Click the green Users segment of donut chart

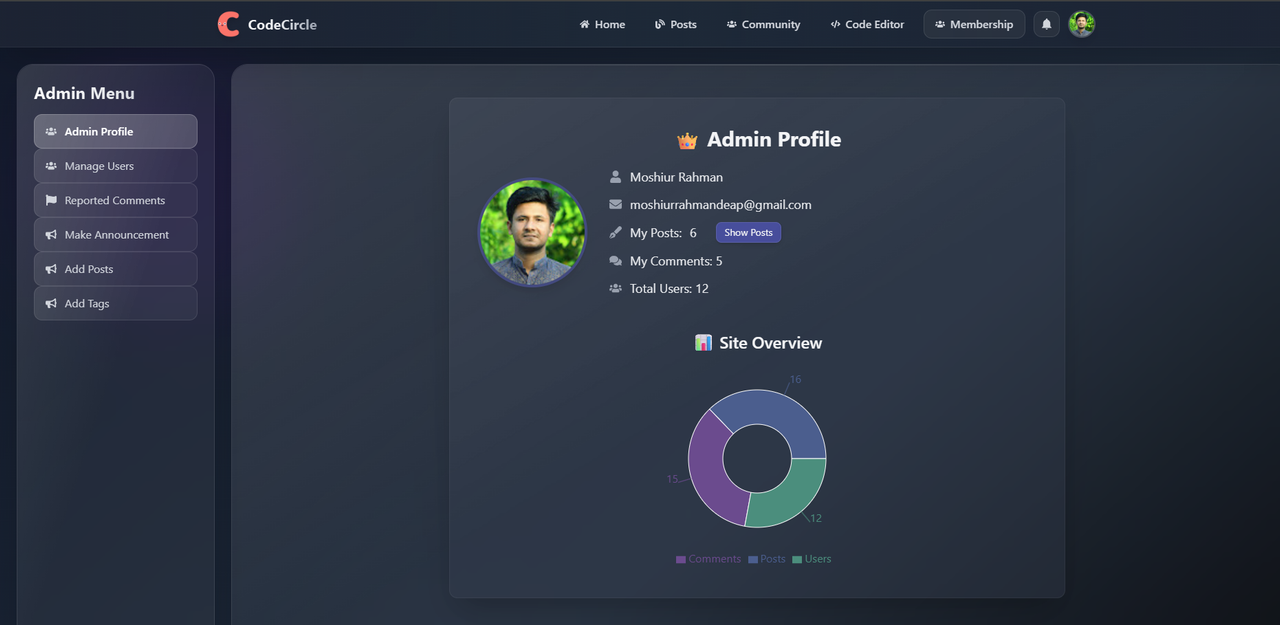[x=792, y=497]
